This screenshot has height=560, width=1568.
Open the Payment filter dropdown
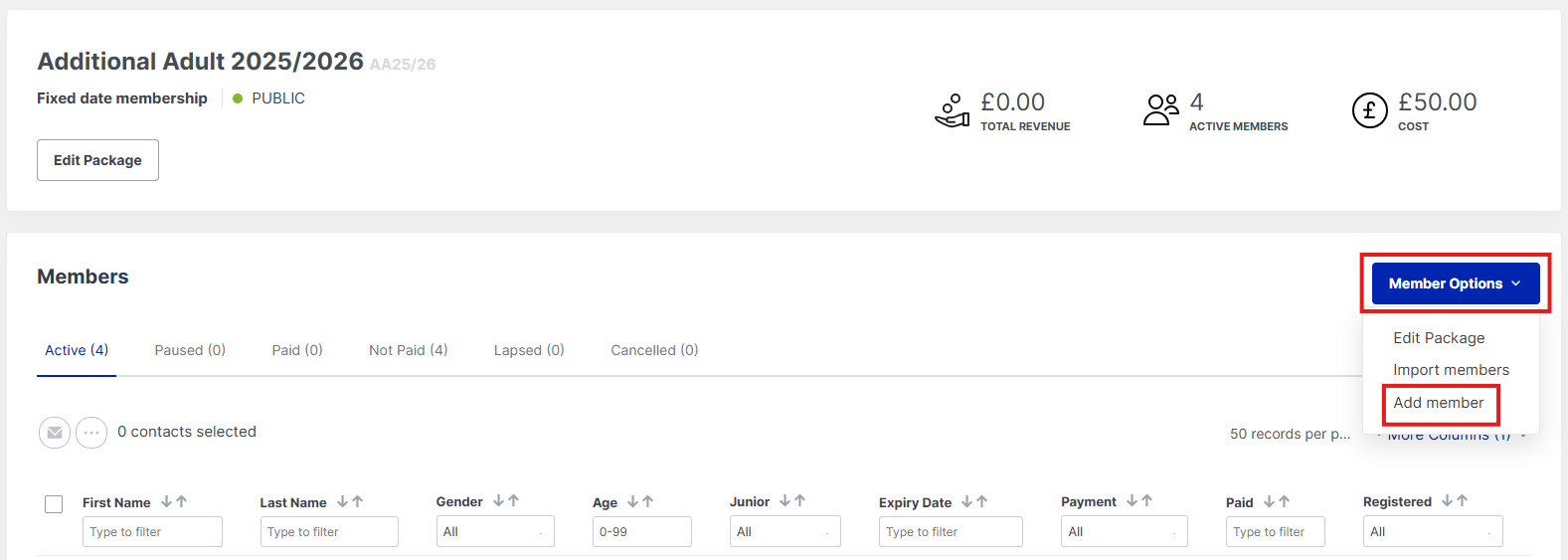point(1124,532)
